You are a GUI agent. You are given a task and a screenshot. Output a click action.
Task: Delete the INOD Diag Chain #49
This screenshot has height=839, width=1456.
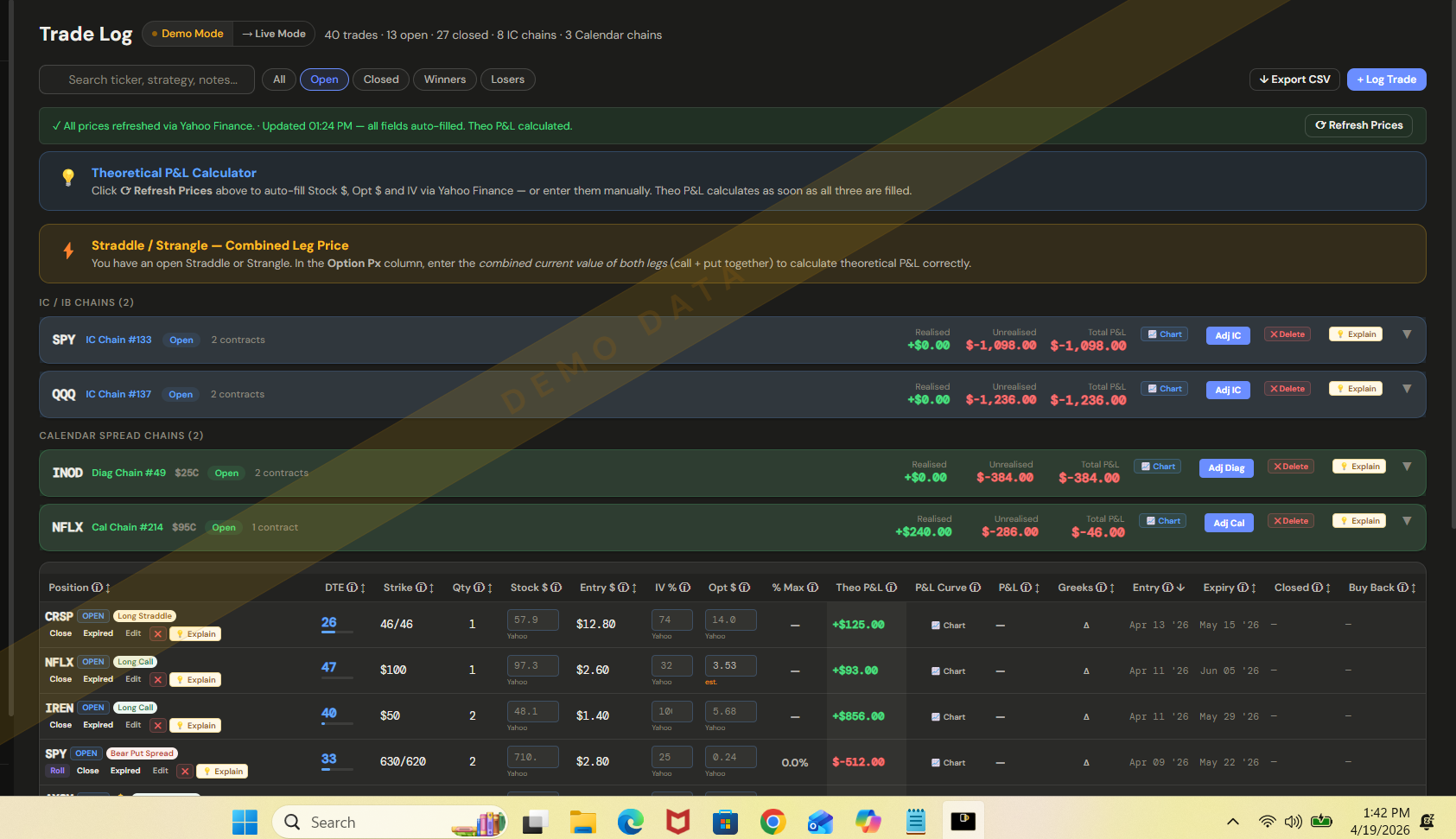[x=1291, y=467]
